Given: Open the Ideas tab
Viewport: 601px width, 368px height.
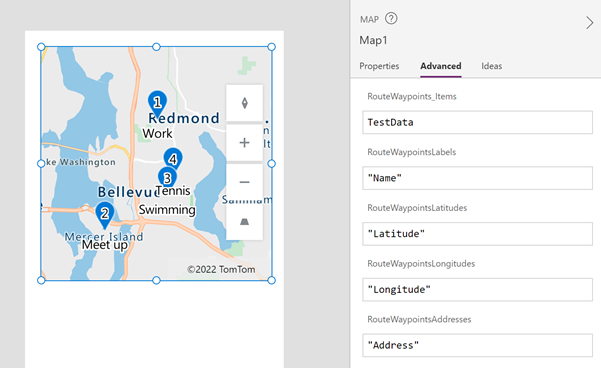Looking at the screenshot, I should click(x=492, y=66).
